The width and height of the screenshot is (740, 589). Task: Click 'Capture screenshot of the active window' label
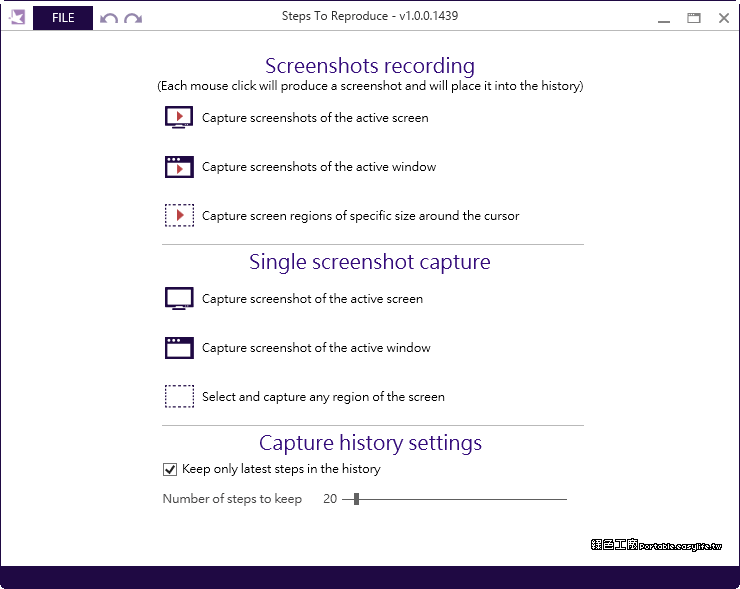tap(316, 348)
